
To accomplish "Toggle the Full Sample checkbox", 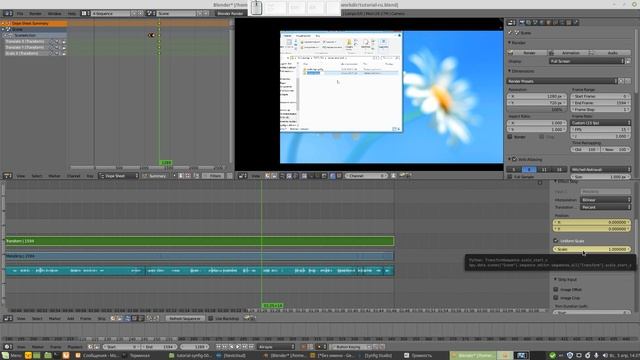I will click(510, 177).
